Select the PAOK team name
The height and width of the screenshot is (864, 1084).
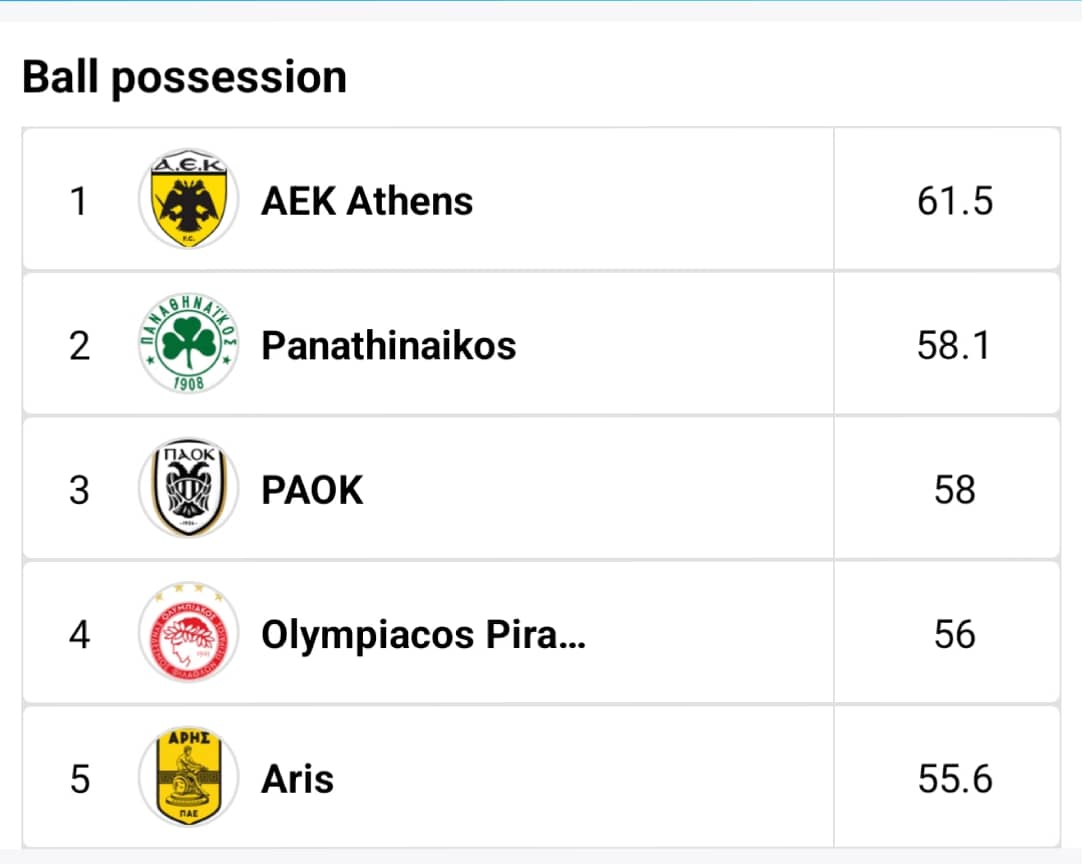(x=312, y=490)
